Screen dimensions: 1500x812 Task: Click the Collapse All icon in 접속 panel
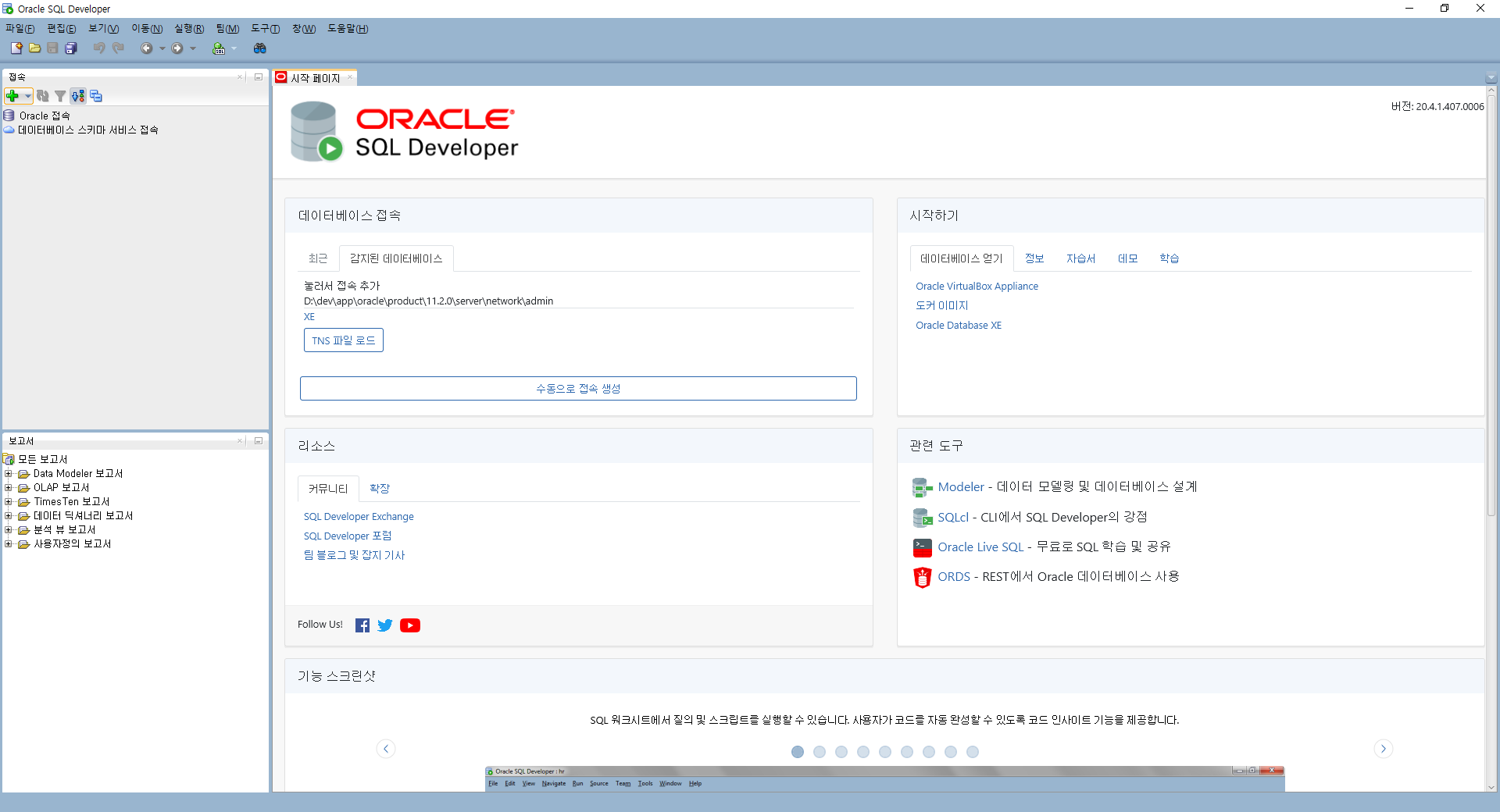96,96
